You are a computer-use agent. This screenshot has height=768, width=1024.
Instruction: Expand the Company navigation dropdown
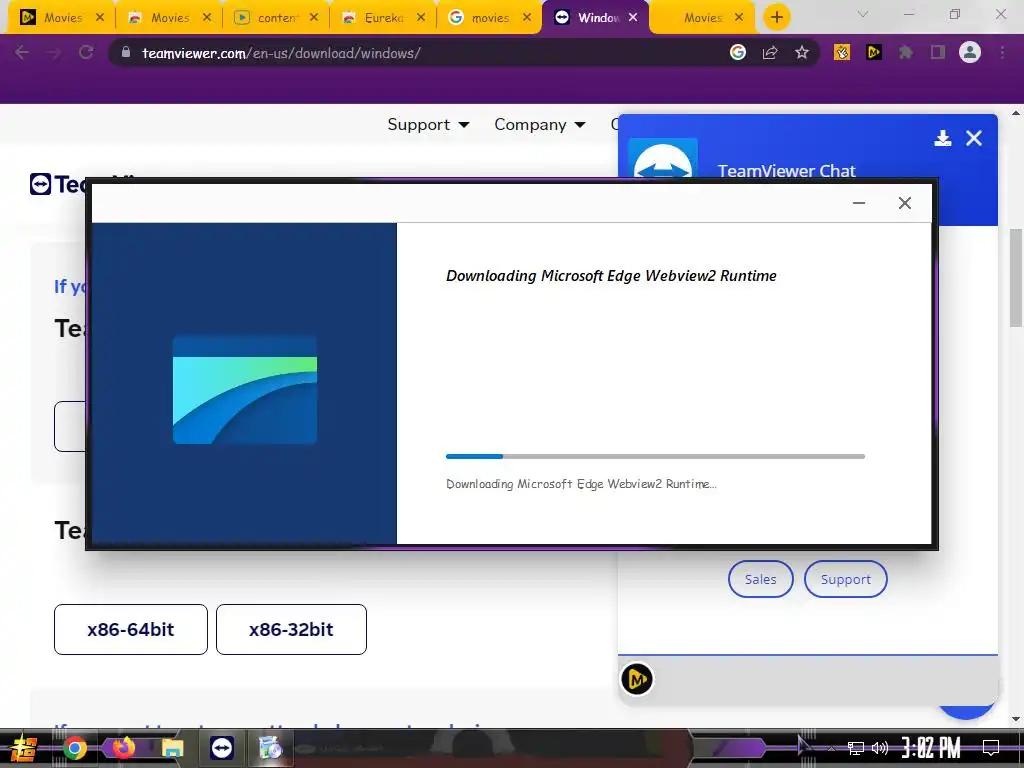539,125
